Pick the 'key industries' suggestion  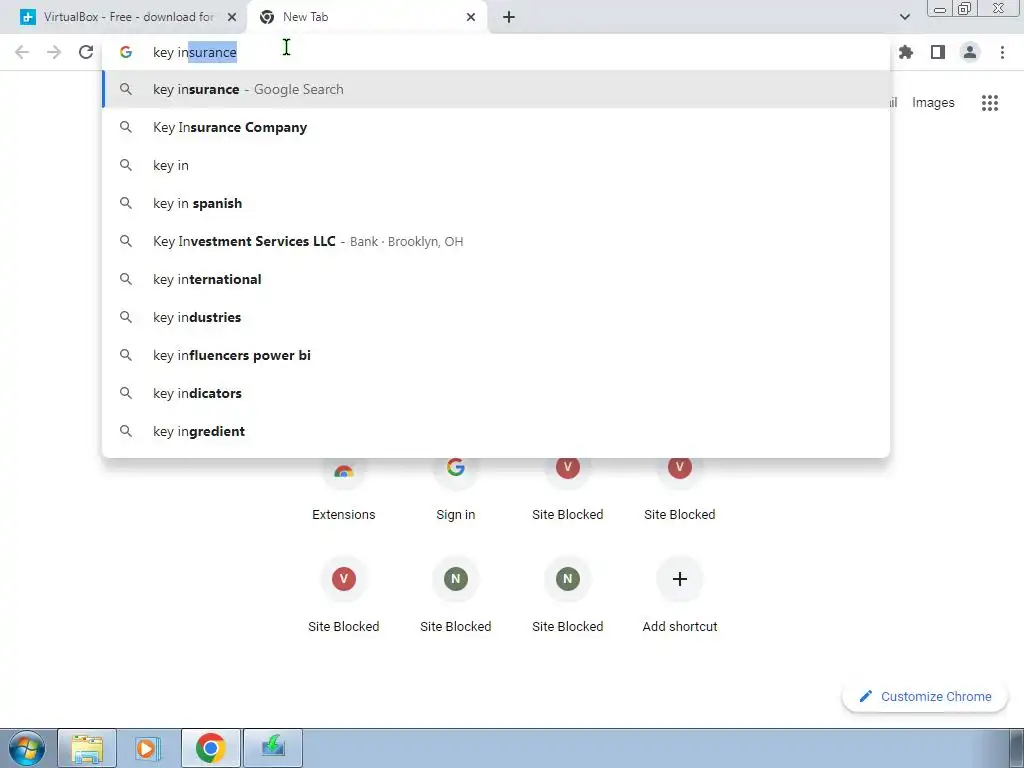pos(496,317)
